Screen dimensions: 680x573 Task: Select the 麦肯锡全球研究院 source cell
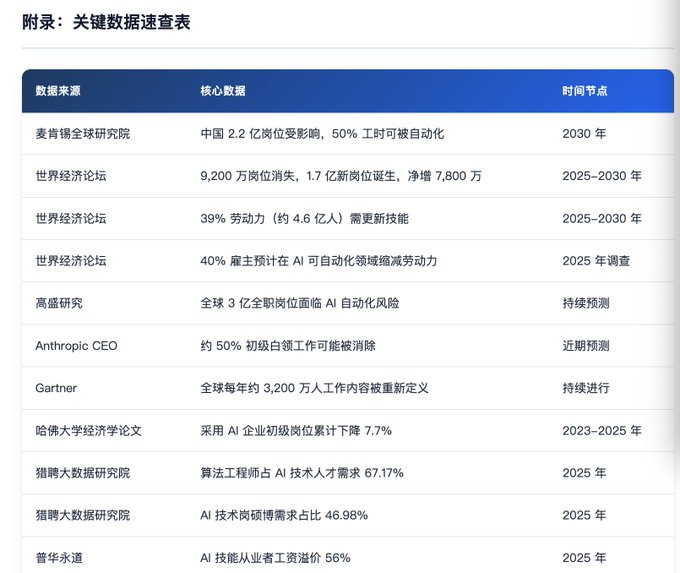[83, 134]
